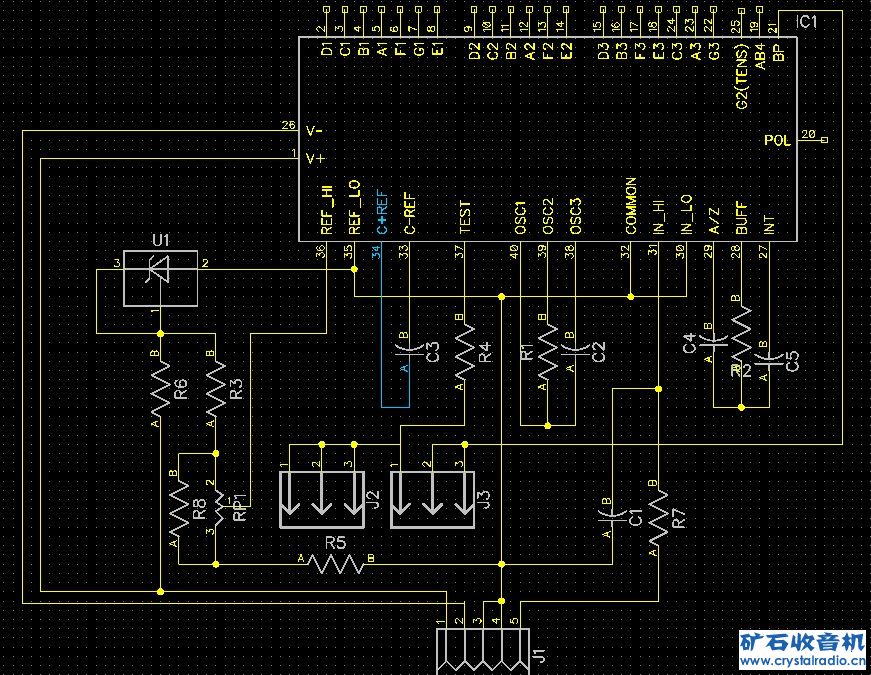This screenshot has width=871, height=675.
Task: Click the IN_LO pin label
Action: 686,214
